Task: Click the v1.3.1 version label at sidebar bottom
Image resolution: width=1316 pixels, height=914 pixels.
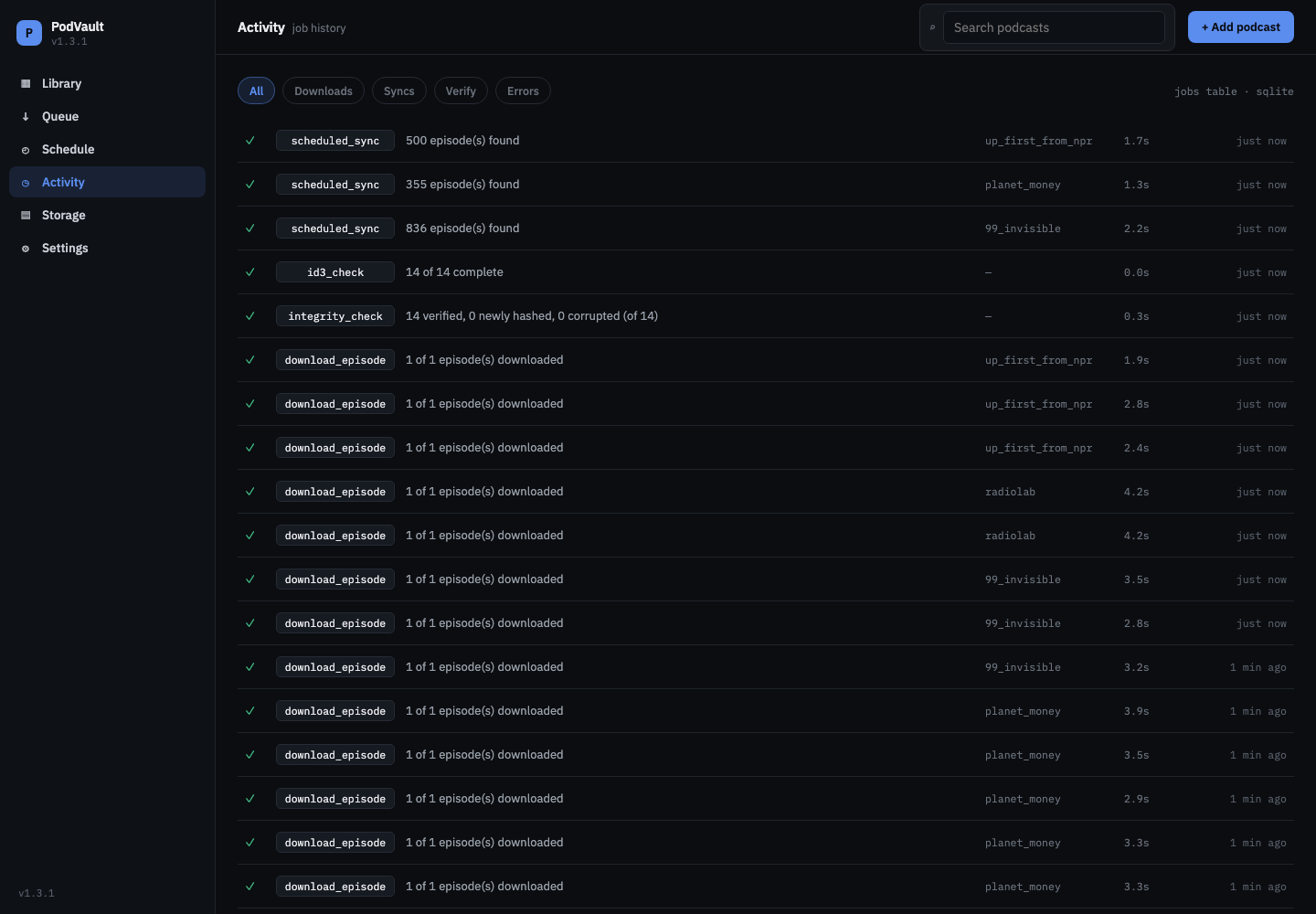Action: click(x=37, y=893)
